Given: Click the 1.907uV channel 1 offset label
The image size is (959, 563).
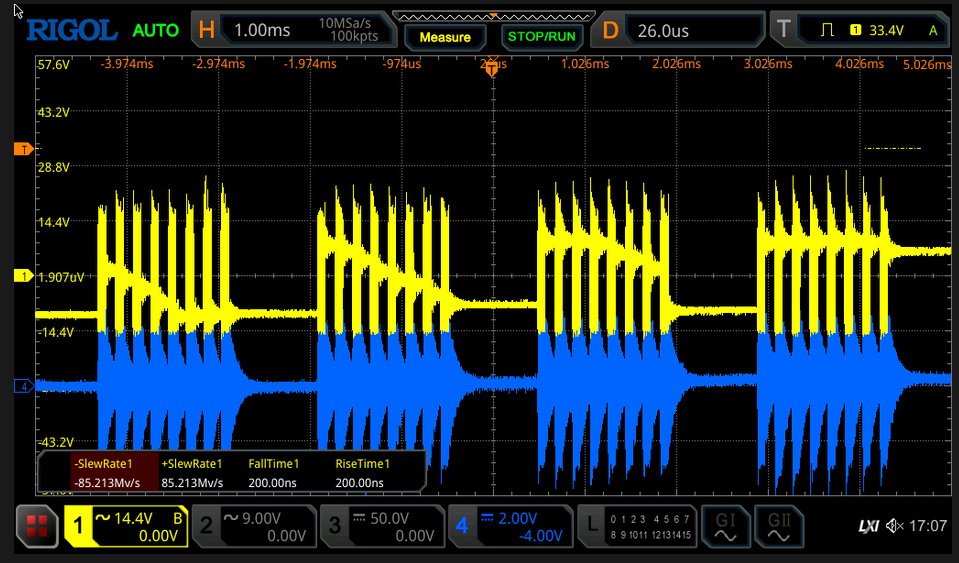Looking at the screenshot, I should [x=61, y=277].
